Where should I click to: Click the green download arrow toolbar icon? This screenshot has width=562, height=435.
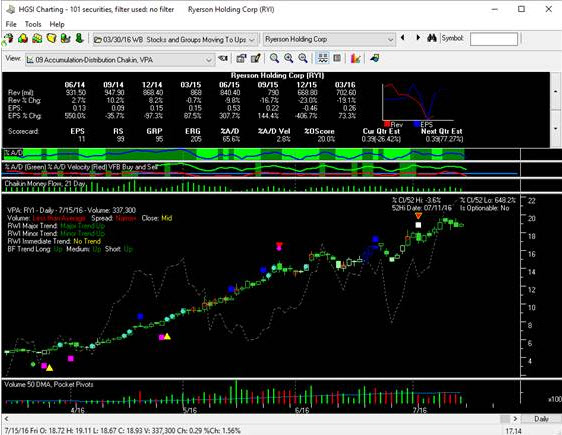point(79,38)
